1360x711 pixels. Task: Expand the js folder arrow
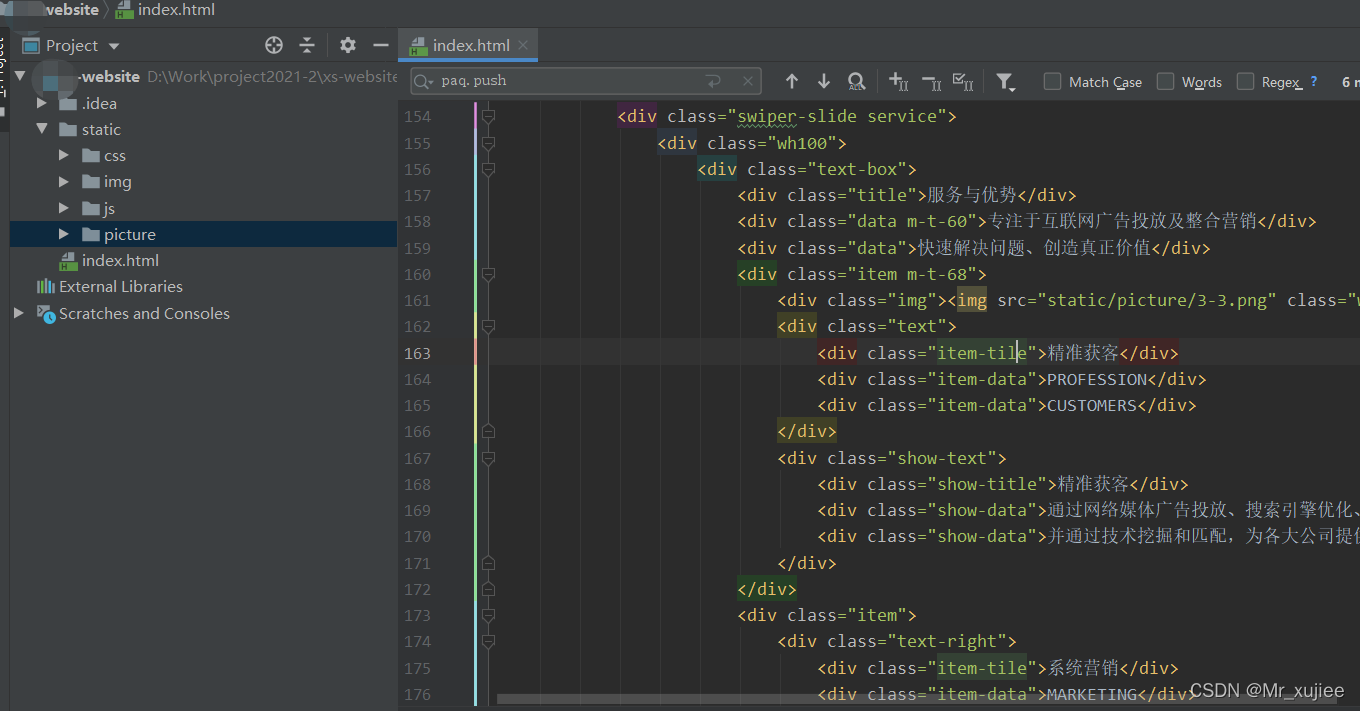point(64,208)
